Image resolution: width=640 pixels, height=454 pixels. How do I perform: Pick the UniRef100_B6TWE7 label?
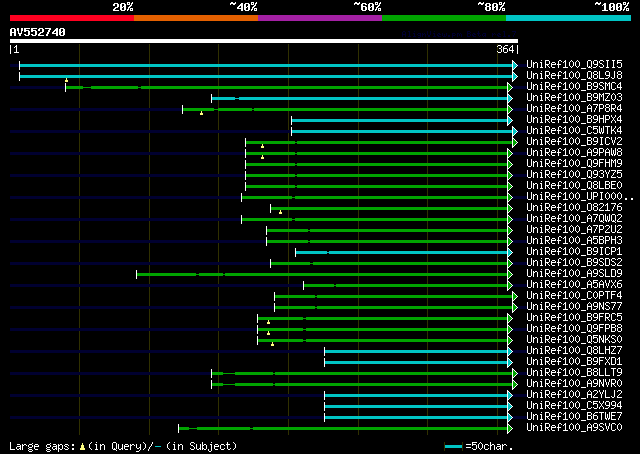(574, 417)
